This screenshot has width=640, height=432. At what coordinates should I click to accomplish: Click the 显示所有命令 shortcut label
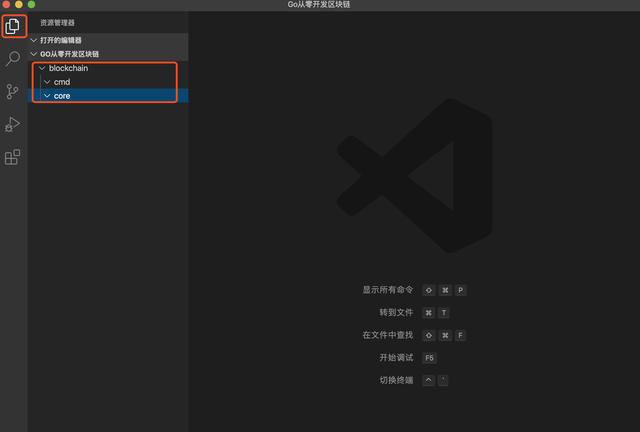pos(388,290)
